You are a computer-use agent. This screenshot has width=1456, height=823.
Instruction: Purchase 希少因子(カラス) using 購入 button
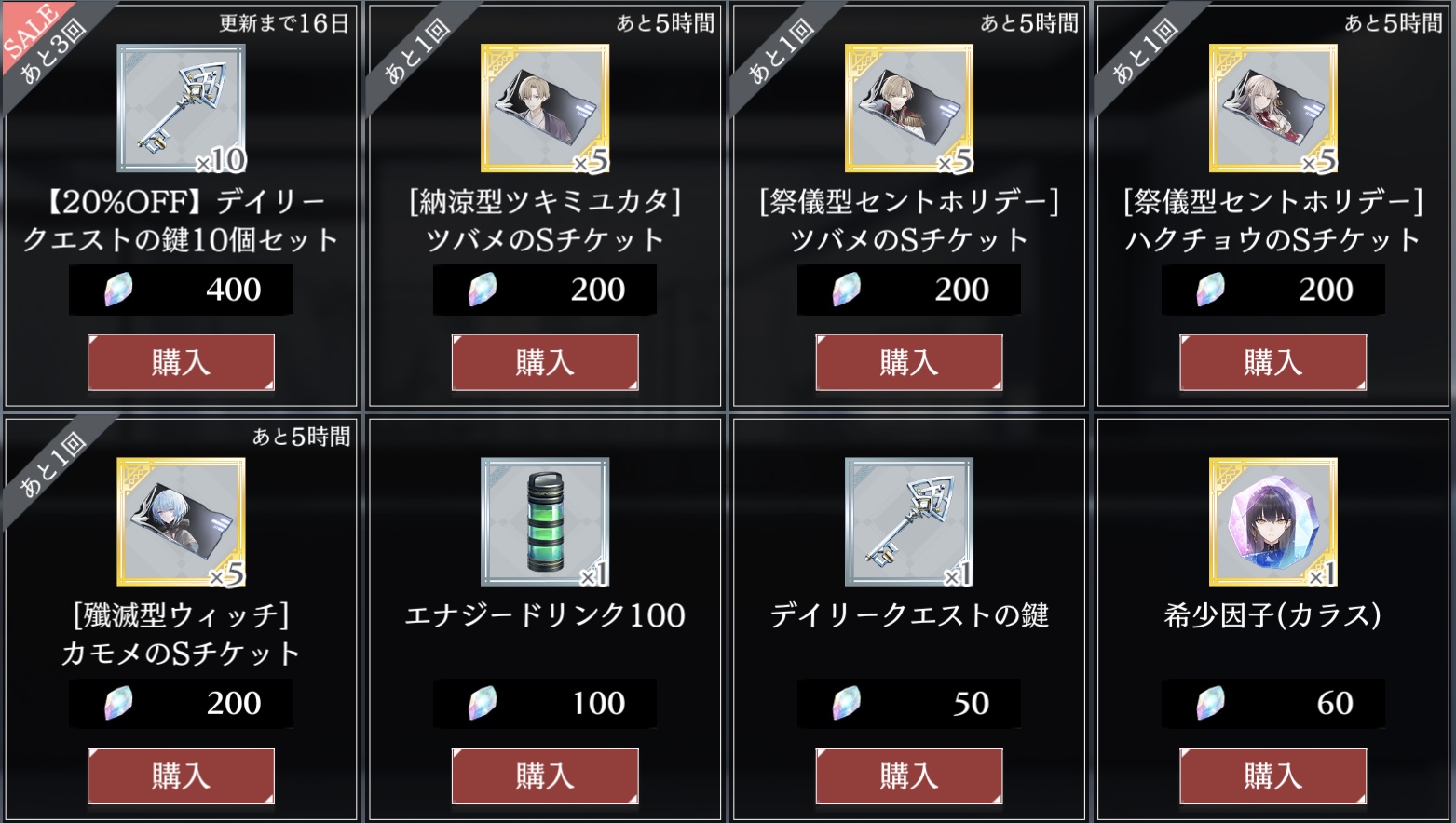(1273, 776)
